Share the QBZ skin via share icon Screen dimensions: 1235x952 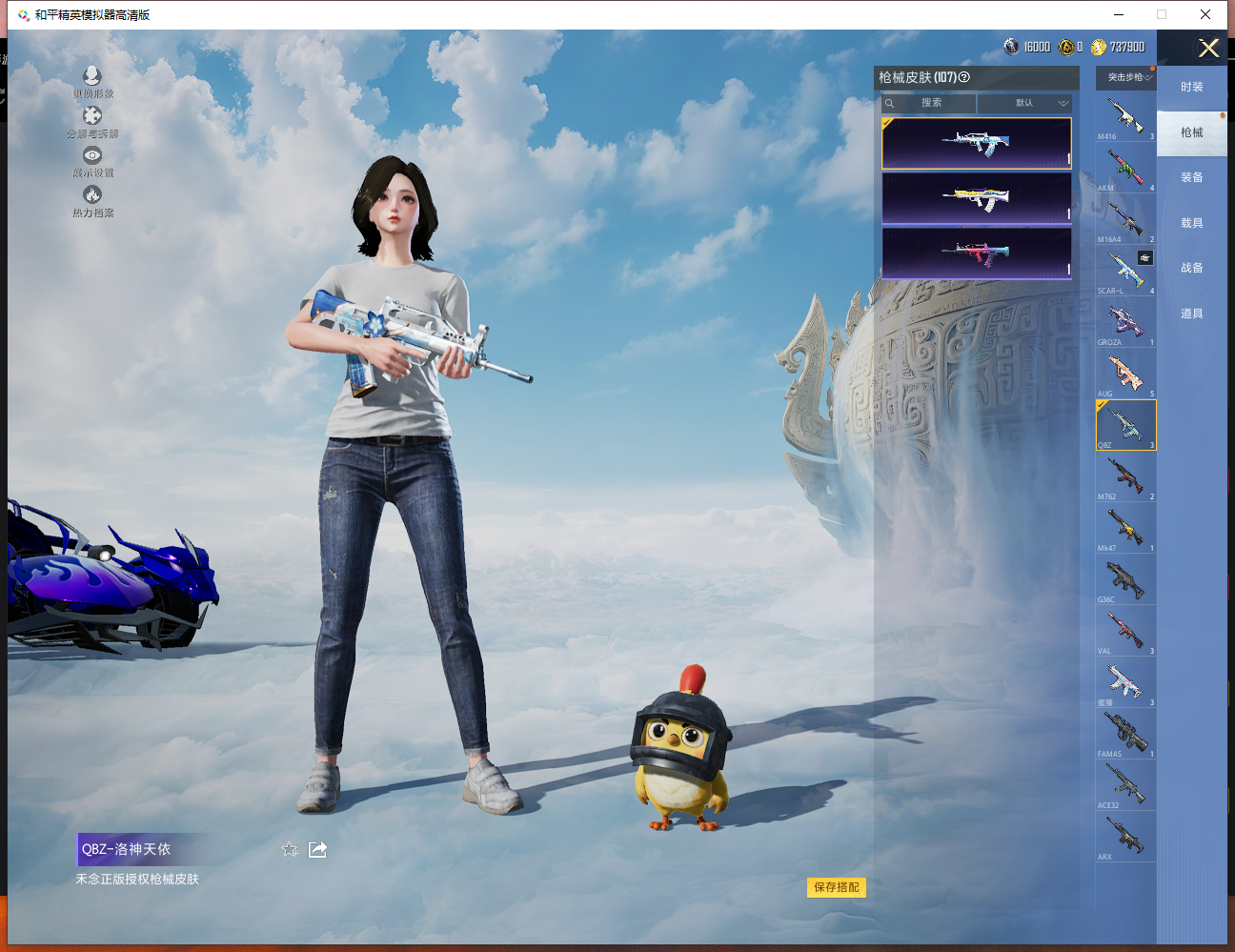click(317, 849)
